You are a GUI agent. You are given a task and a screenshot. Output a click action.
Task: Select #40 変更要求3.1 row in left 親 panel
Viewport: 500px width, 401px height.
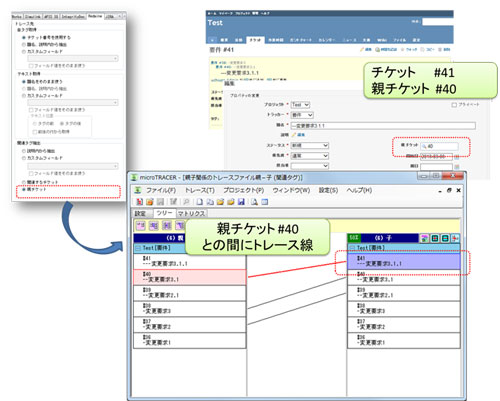coord(190,277)
